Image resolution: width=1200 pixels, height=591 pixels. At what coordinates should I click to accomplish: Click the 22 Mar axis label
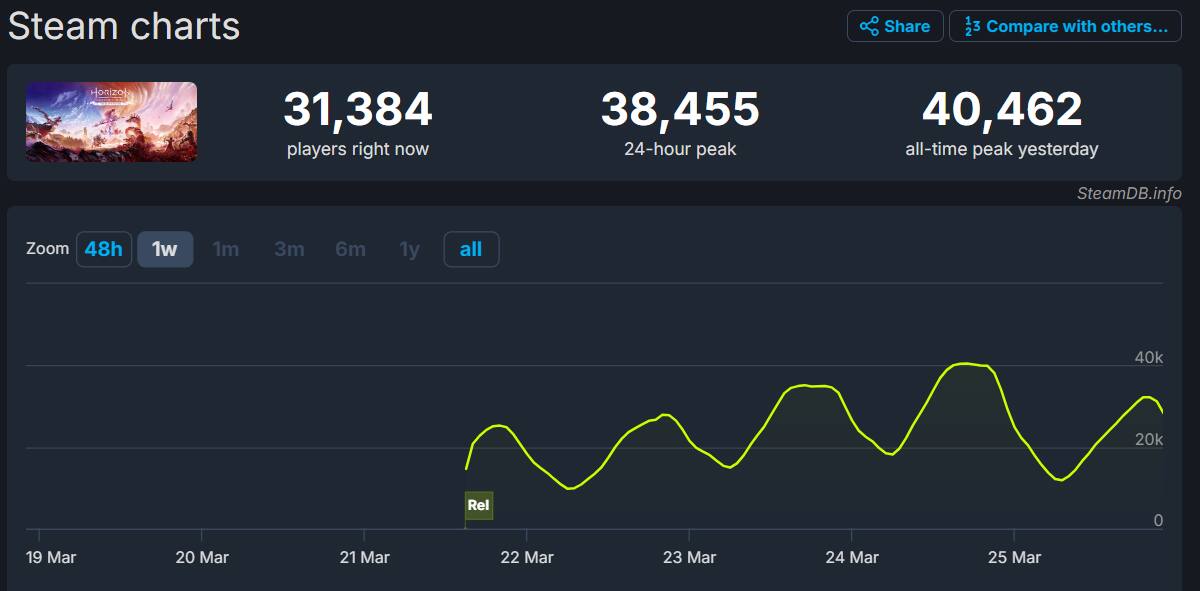(526, 557)
